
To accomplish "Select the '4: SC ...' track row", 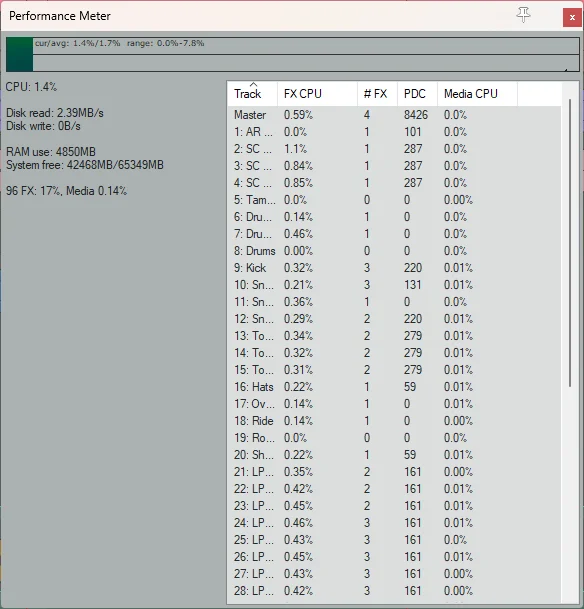I will tap(394, 183).
